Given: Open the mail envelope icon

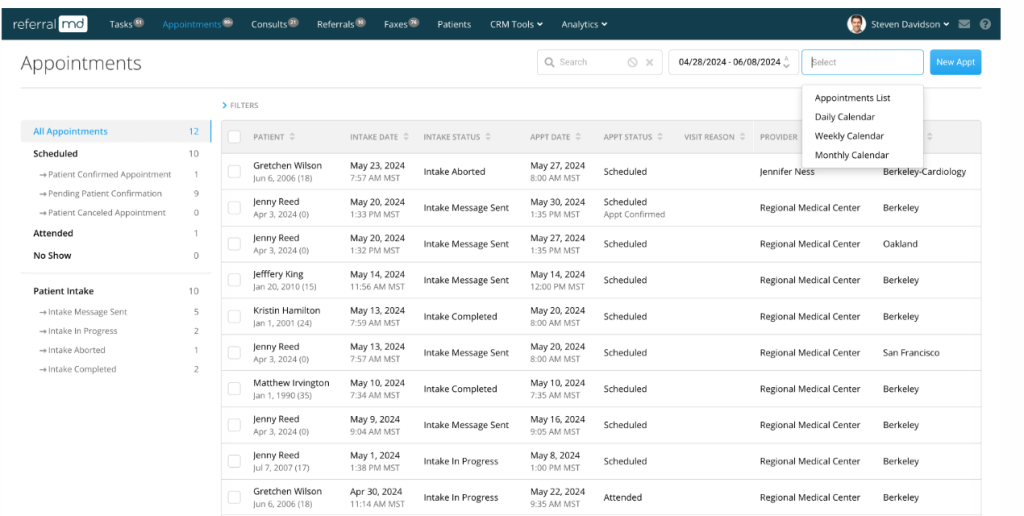Looking at the screenshot, I should pos(964,24).
